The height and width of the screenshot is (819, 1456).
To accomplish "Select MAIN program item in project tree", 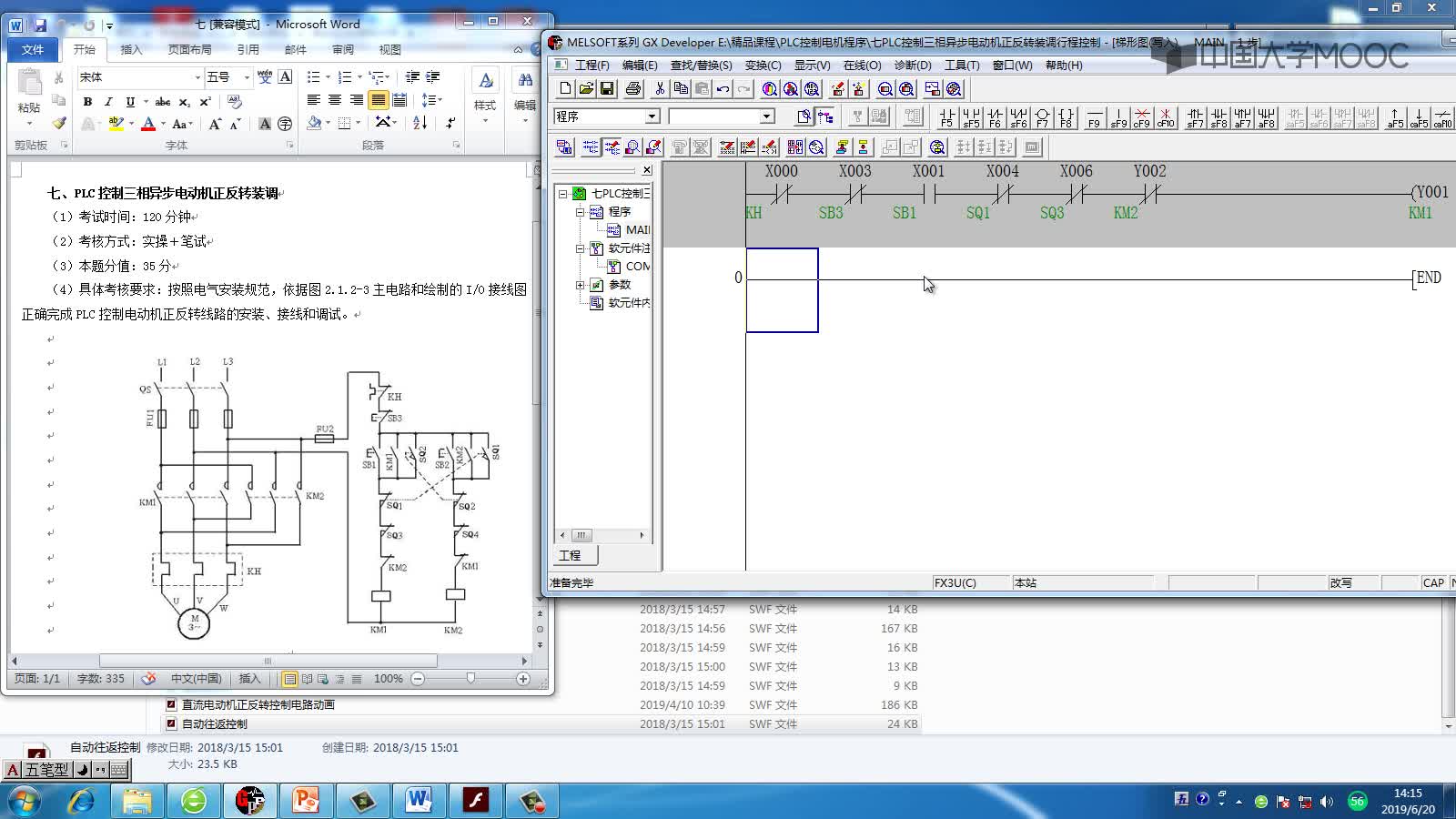I will (x=629, y=229).
